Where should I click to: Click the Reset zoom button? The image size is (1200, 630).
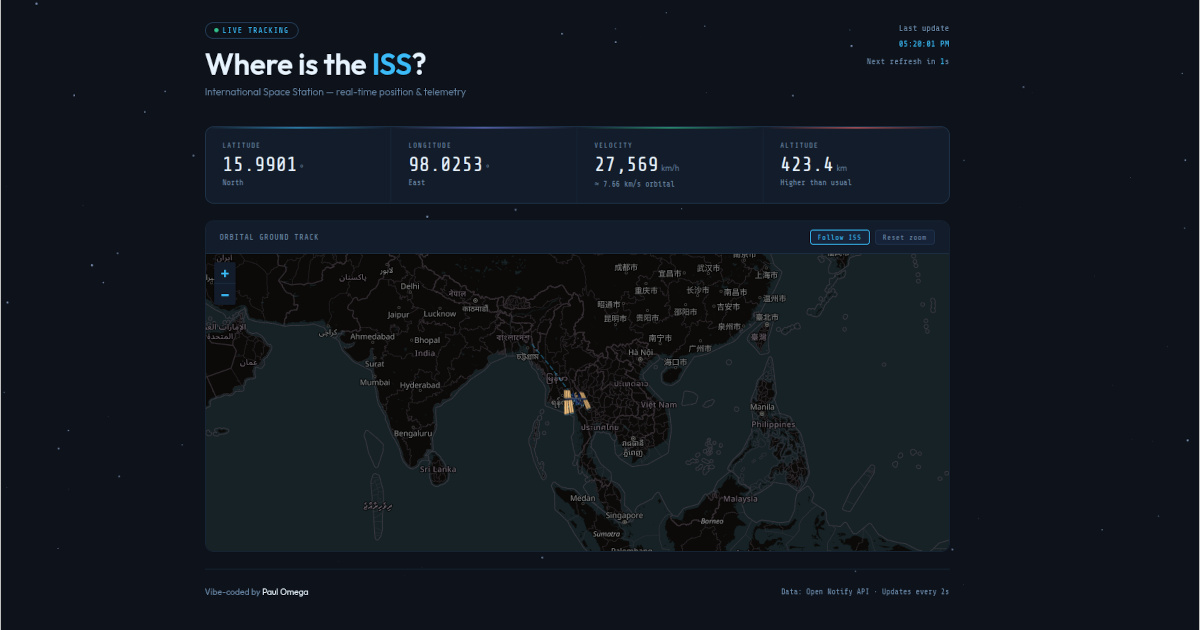[905, 237]
